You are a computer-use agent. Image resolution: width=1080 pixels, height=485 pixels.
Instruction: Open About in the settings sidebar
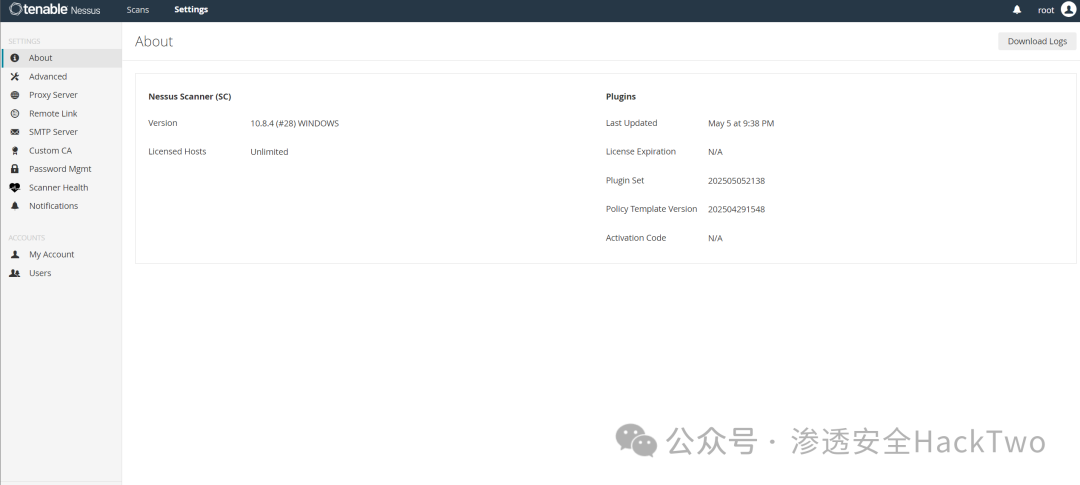61,58
